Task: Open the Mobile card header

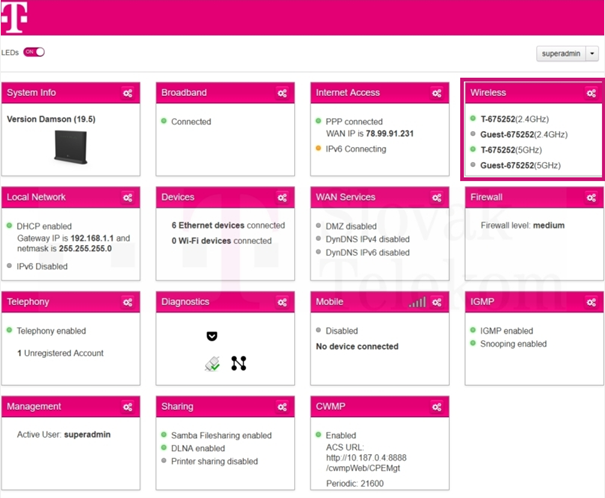Action: click(x=380, y=302)
